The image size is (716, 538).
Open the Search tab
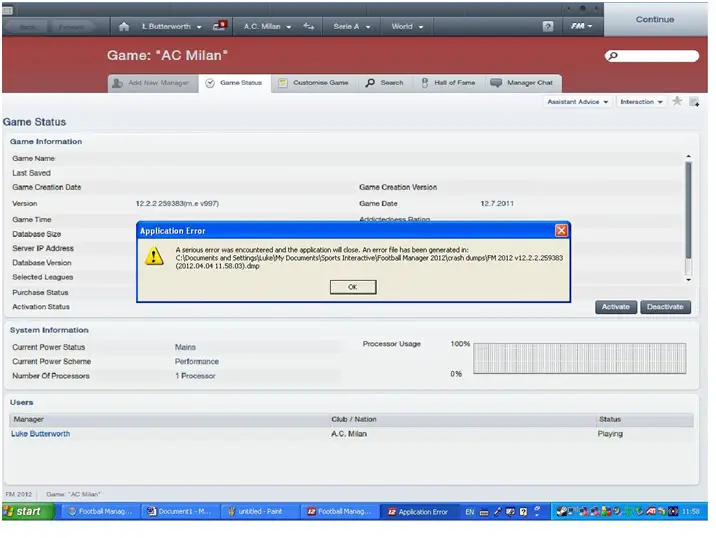pyautogui.click(x=384, y=83)
